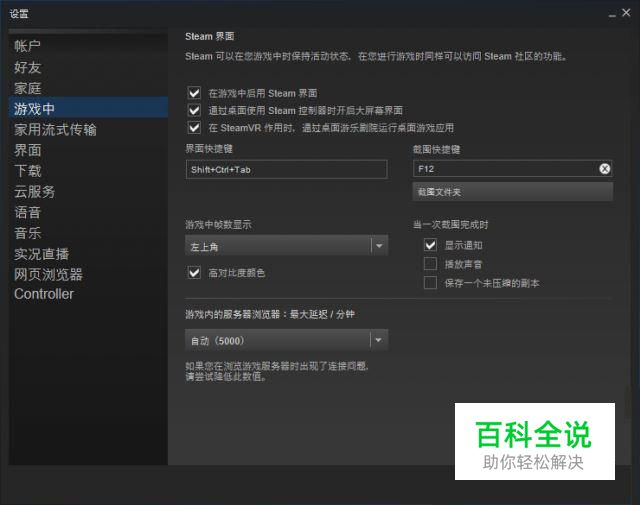Clear the F12 screenshot shortcut key
This screenshot has height=505, width=640.
[604, 169]
